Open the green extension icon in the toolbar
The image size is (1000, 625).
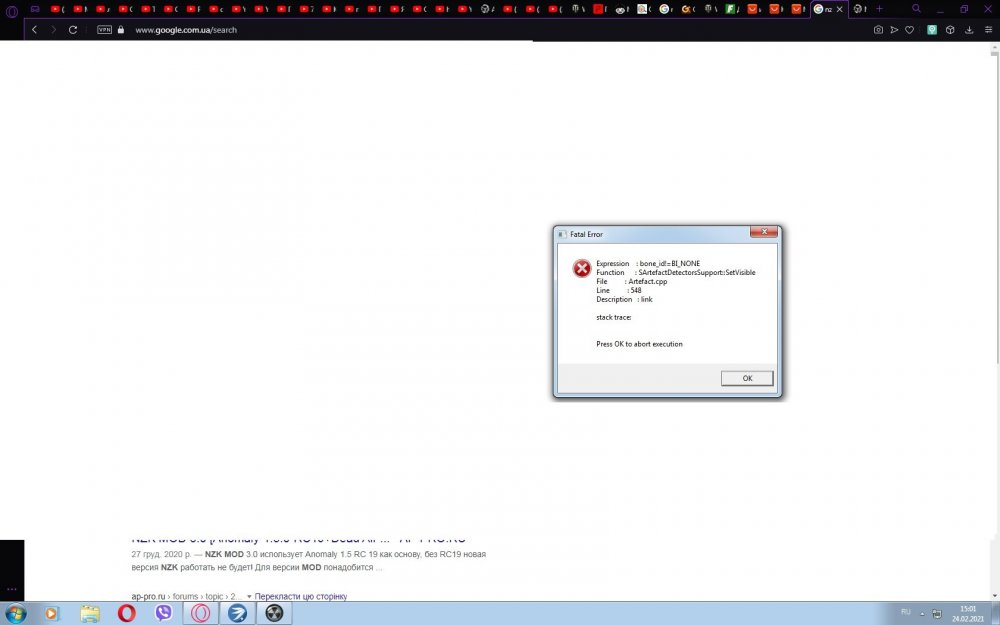pyautogui.click(x=932, y=29)
